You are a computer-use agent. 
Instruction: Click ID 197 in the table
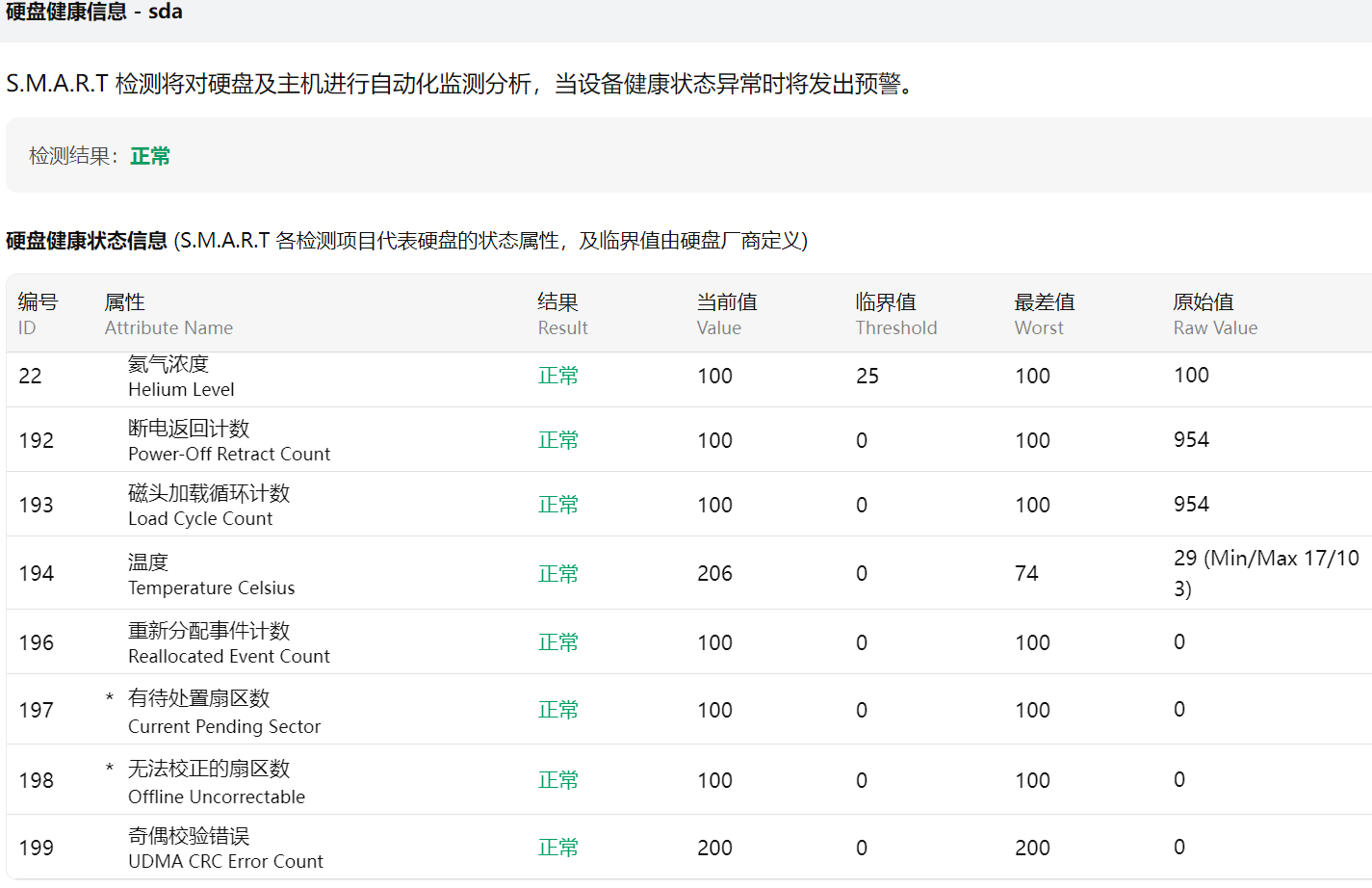(37, 711)
